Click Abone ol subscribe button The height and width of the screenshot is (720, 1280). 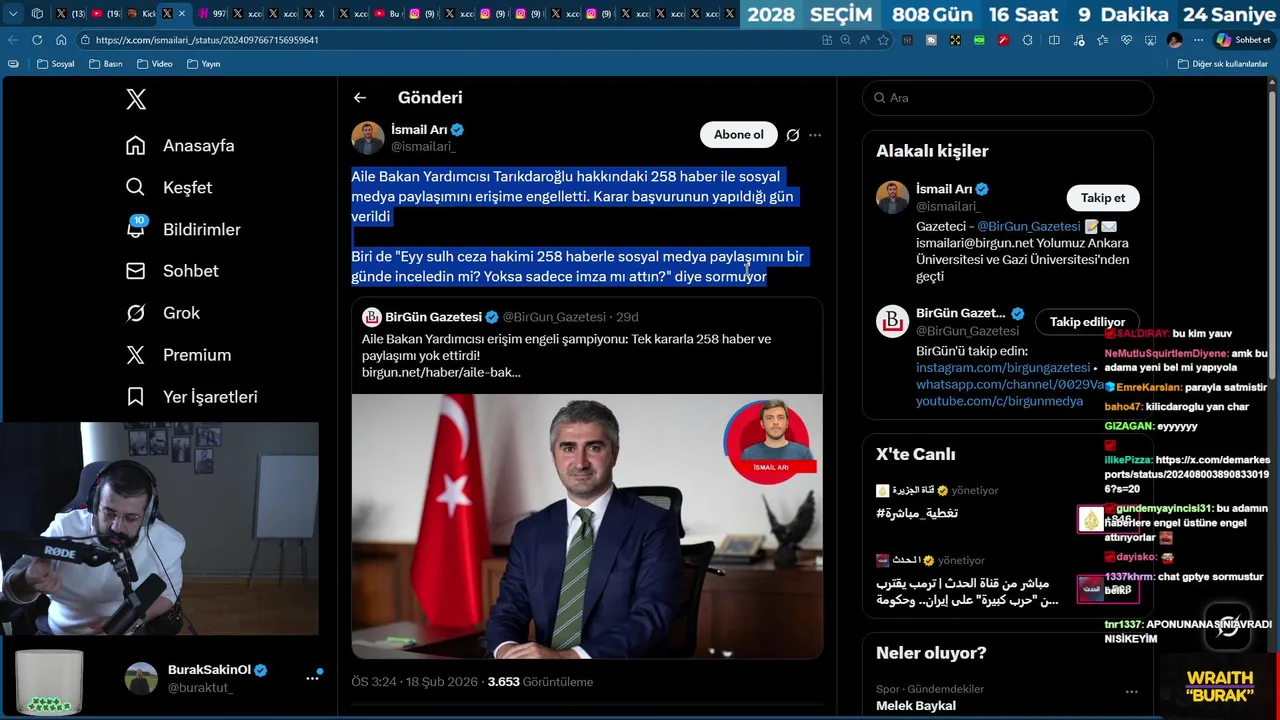tap(739, 135)
